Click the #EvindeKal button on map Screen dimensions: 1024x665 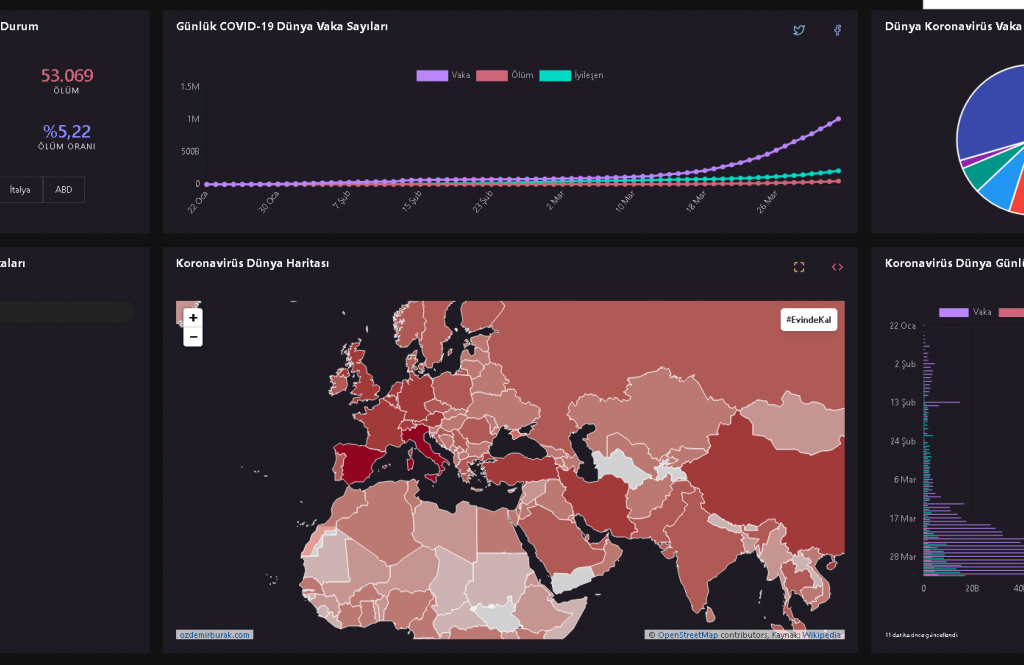click(809, 319)
